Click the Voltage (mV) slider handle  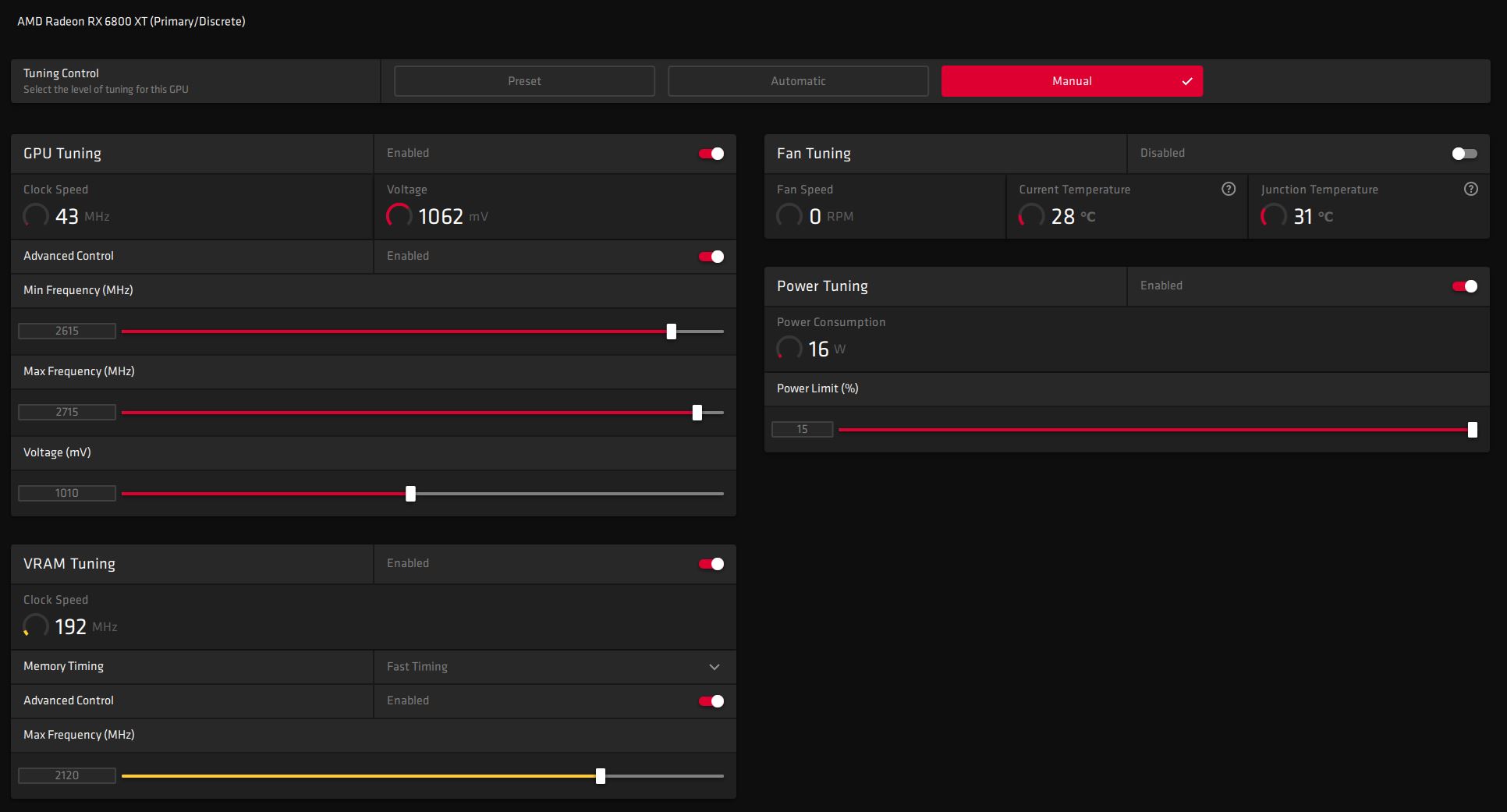coord(411,494)
